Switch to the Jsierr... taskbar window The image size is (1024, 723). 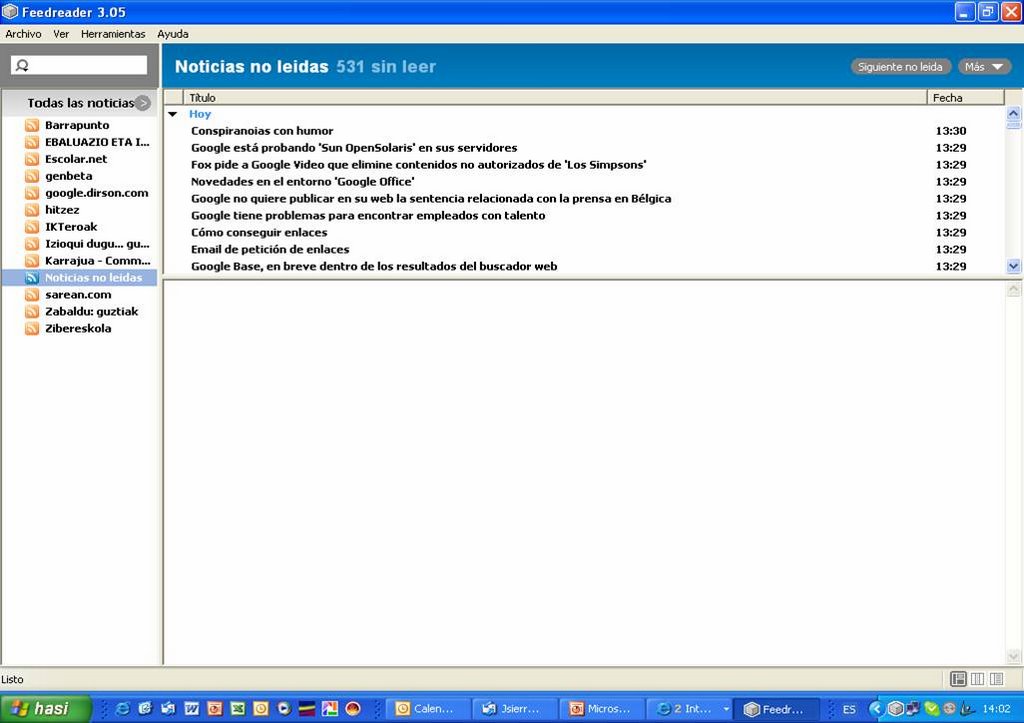(x=516, y=709)
